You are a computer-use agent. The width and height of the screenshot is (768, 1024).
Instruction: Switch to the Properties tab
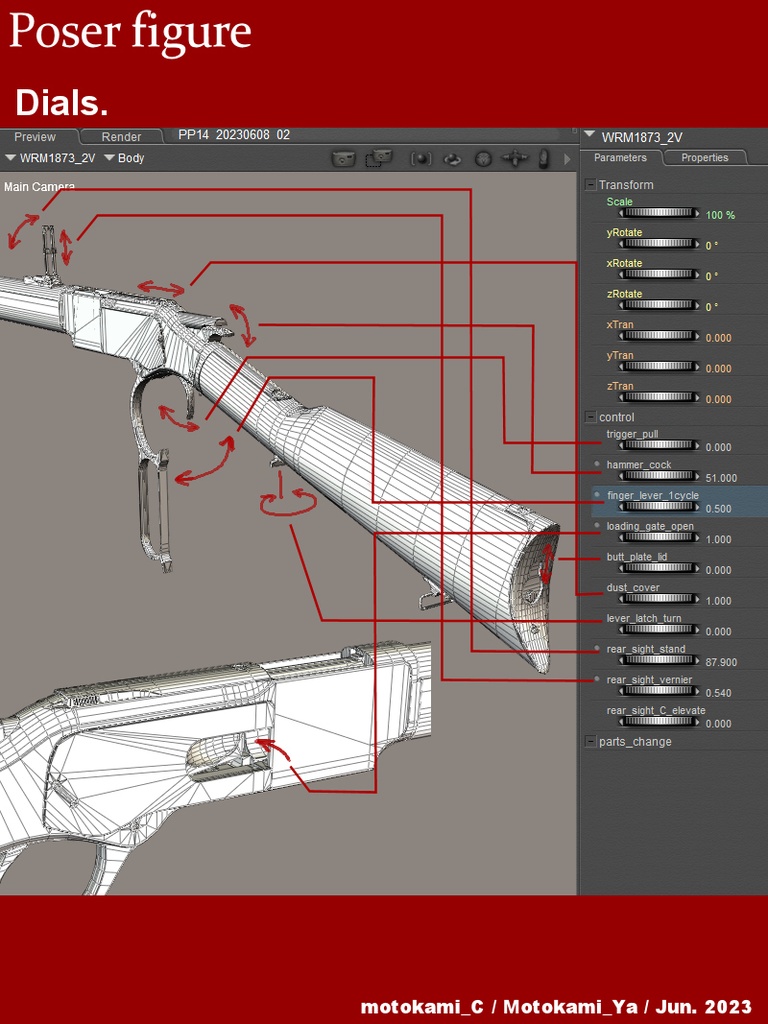[x=705, y=157]
